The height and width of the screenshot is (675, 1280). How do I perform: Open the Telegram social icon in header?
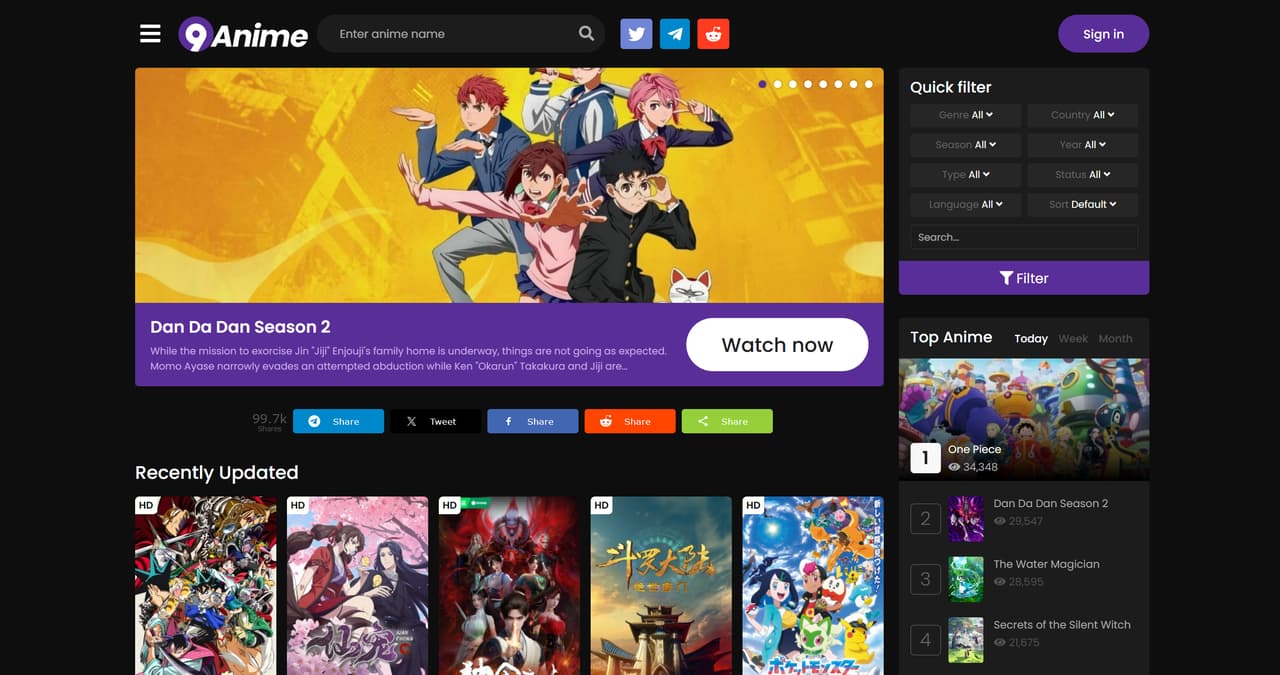coord(675,34)
